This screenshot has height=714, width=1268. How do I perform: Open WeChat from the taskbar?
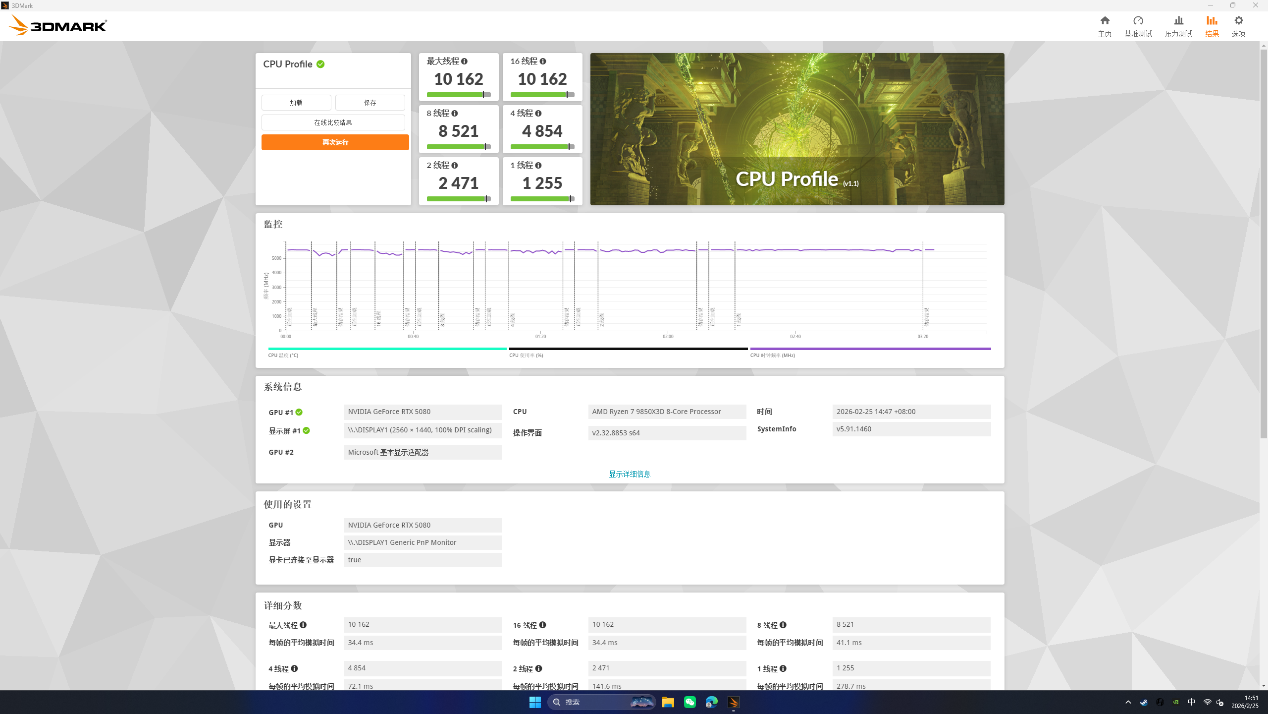click(x=690, y=703)
